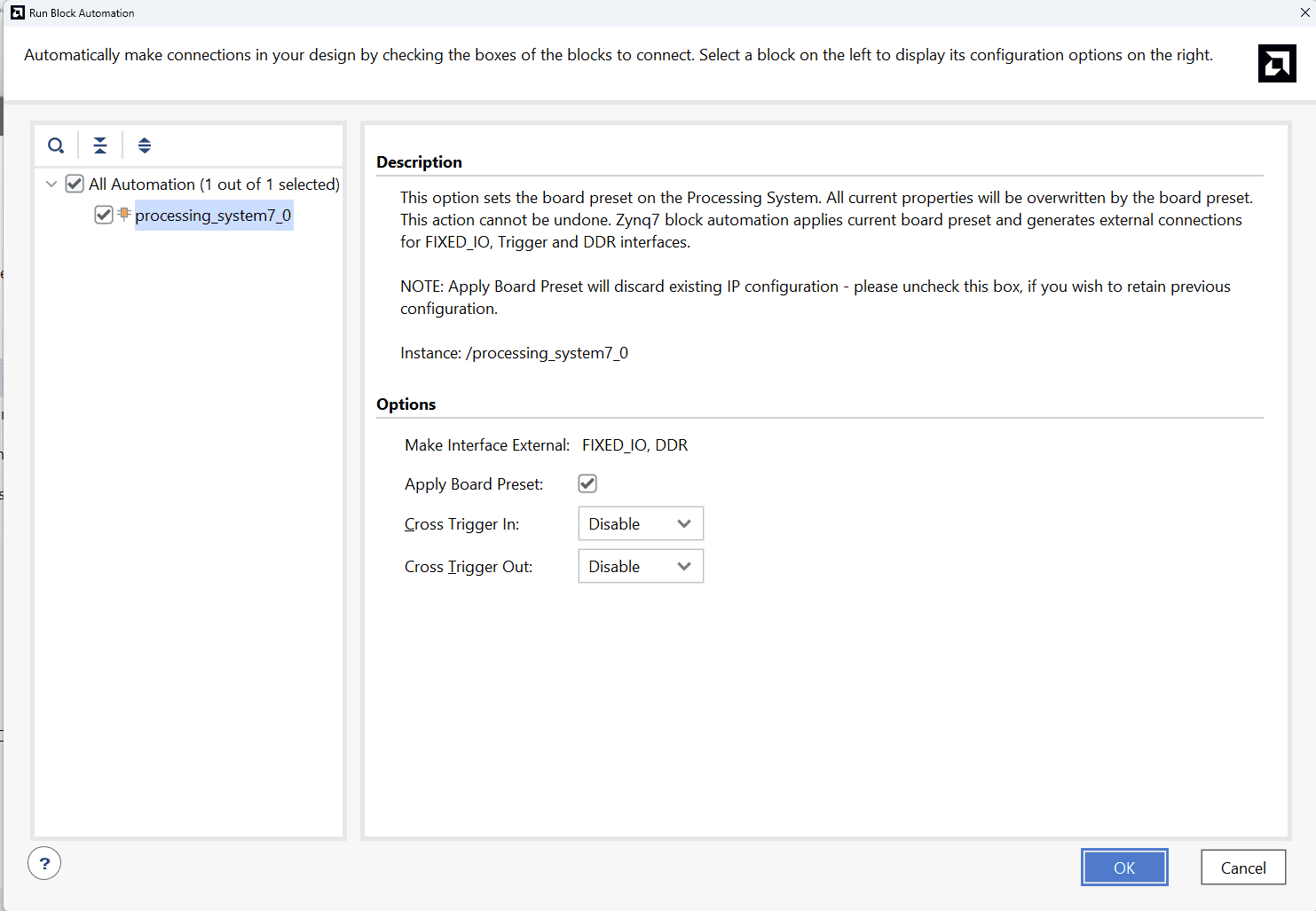Open help with the question mark button

(44, 863)
